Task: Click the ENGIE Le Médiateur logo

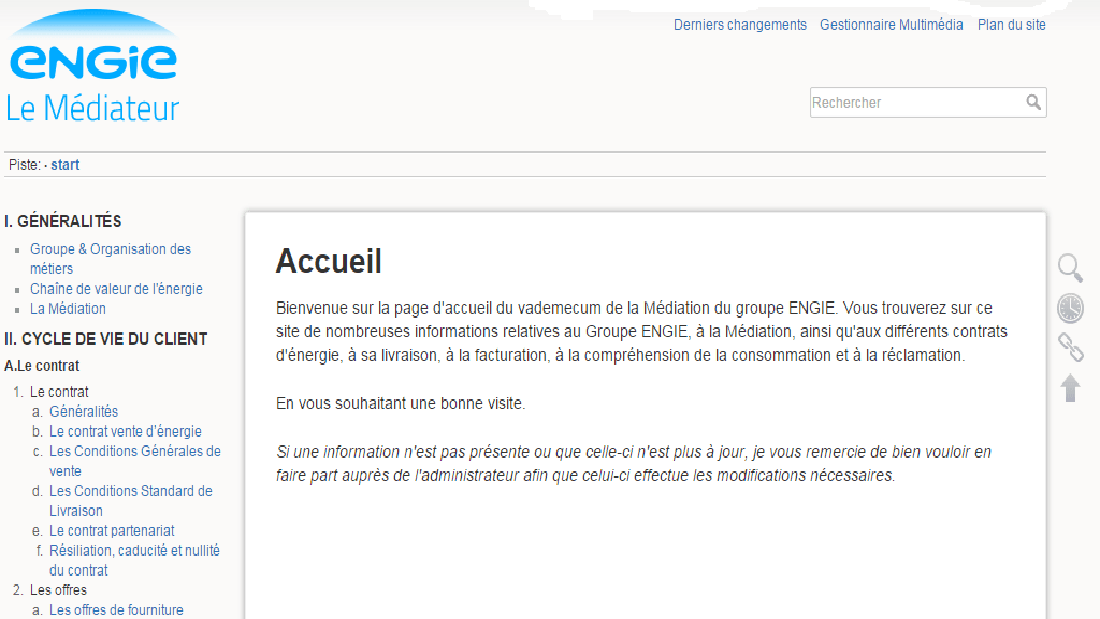Action: (x=93, y=67)
